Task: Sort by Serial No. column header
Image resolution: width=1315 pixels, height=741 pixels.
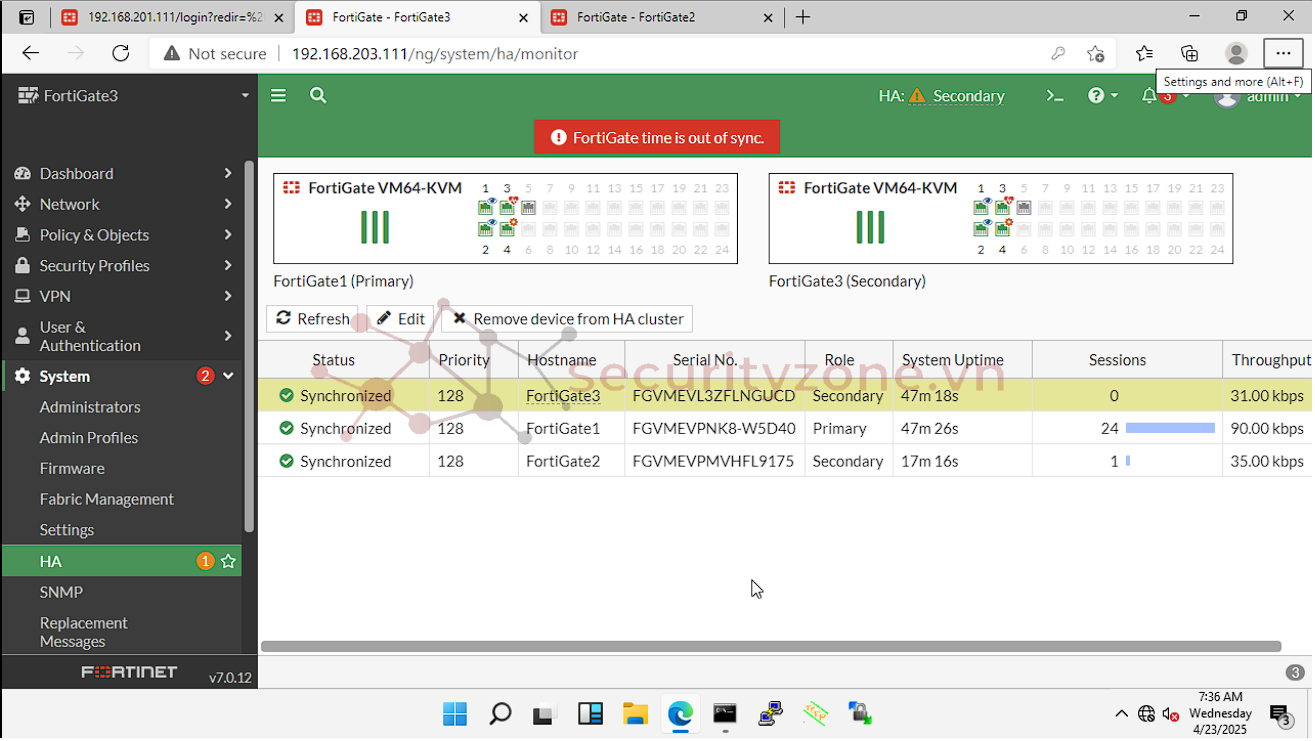Action: 704,360
